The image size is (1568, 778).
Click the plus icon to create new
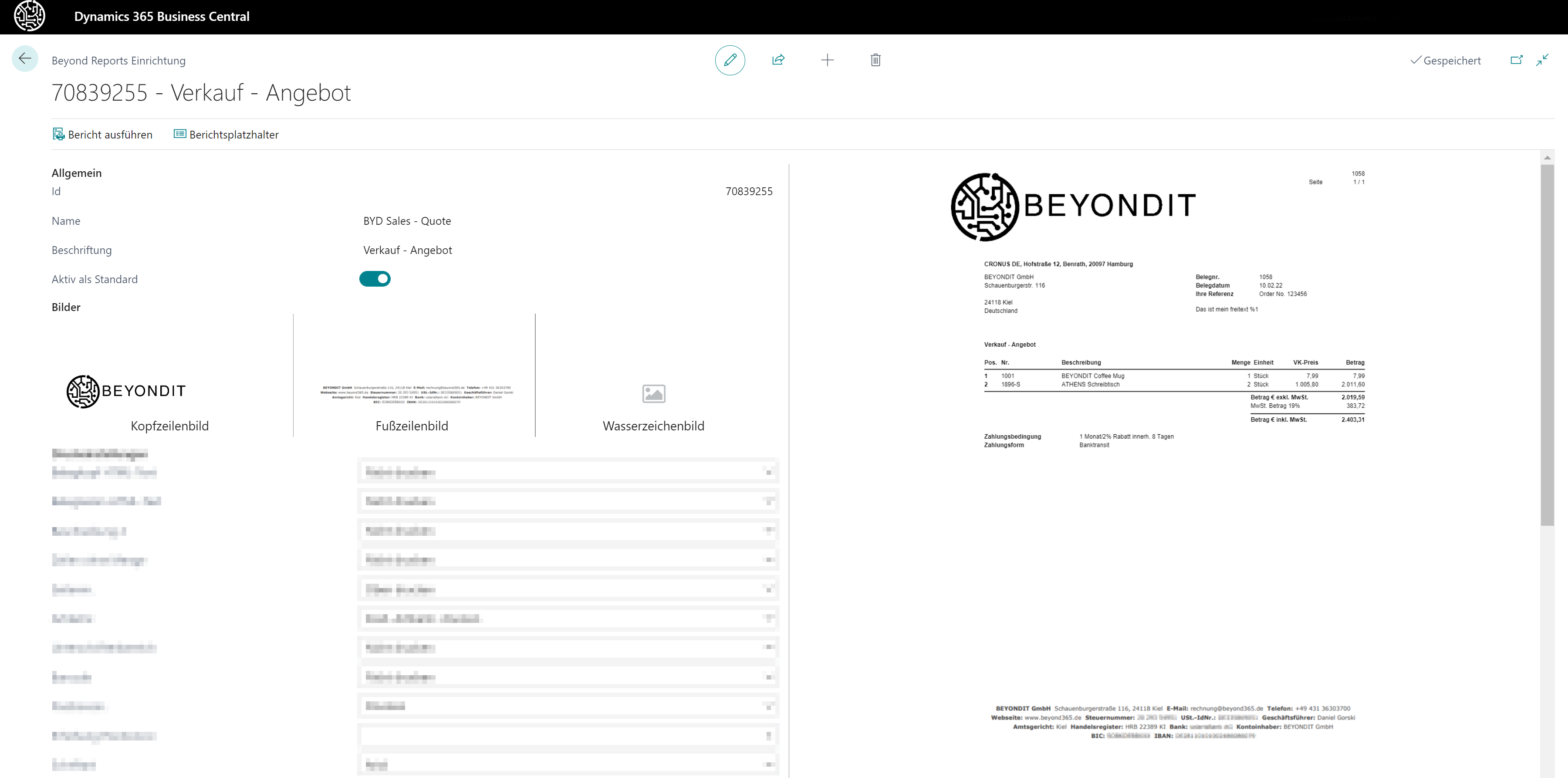(827, 60)
